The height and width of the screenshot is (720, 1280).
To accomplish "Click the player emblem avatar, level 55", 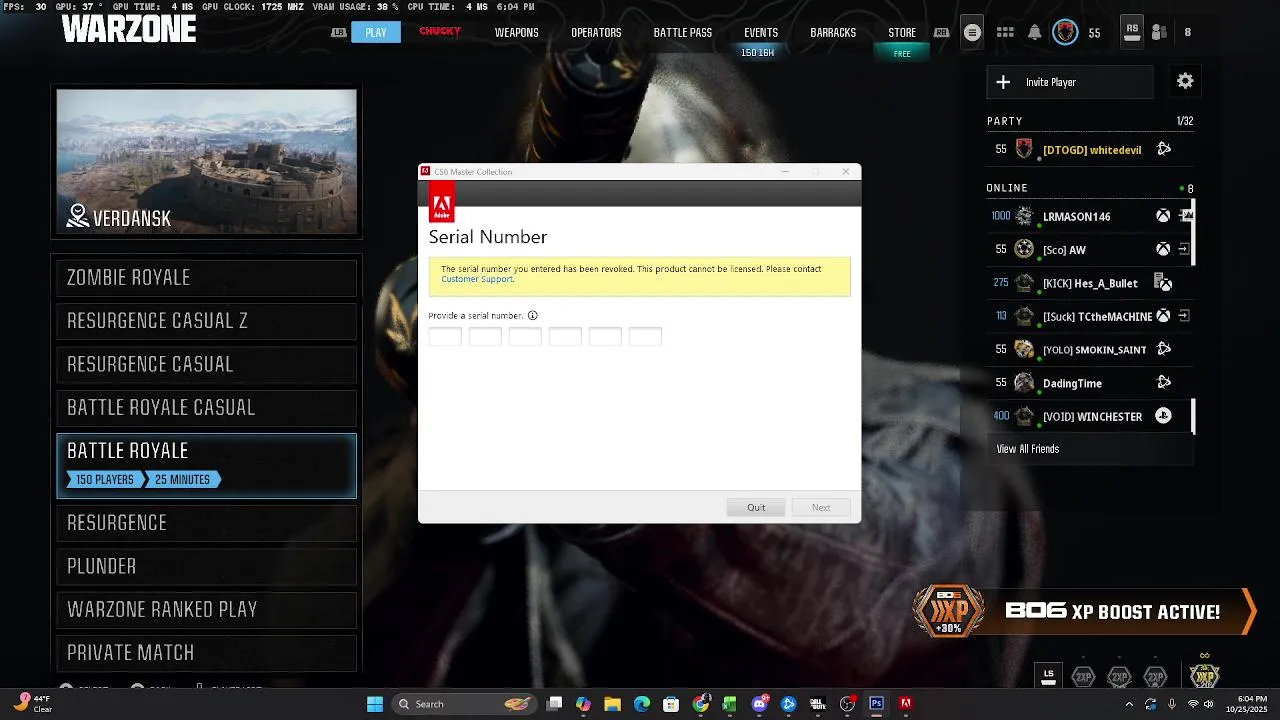I will (x=1066, y=33).
